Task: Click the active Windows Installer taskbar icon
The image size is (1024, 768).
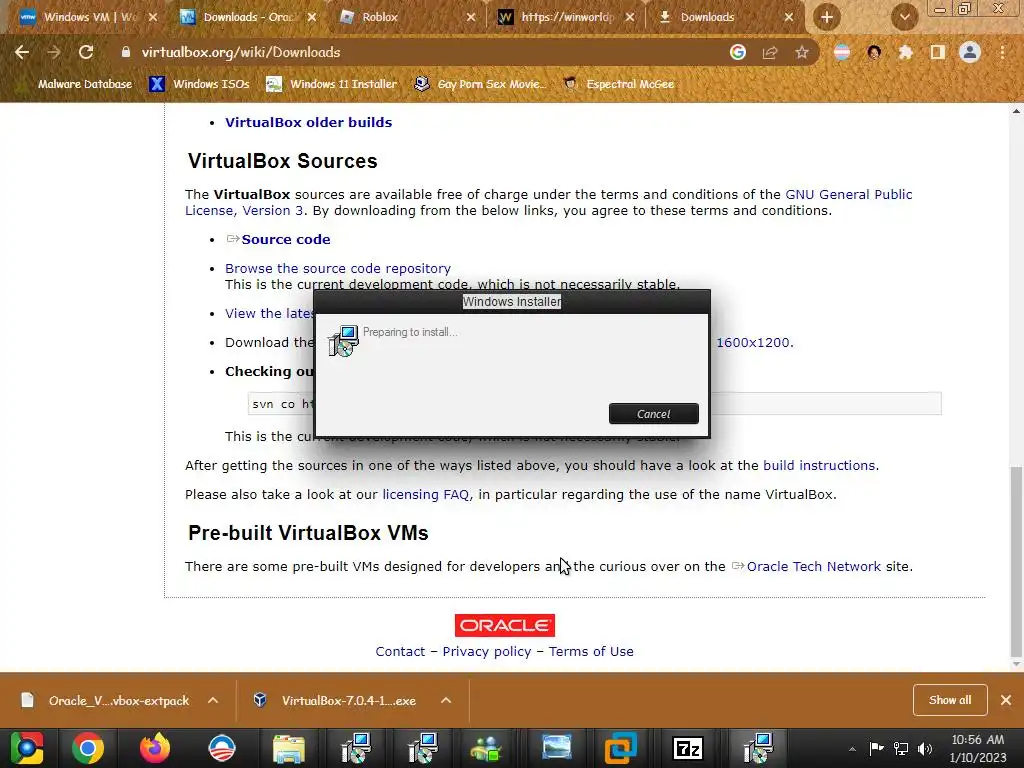Action: point(759,748)
